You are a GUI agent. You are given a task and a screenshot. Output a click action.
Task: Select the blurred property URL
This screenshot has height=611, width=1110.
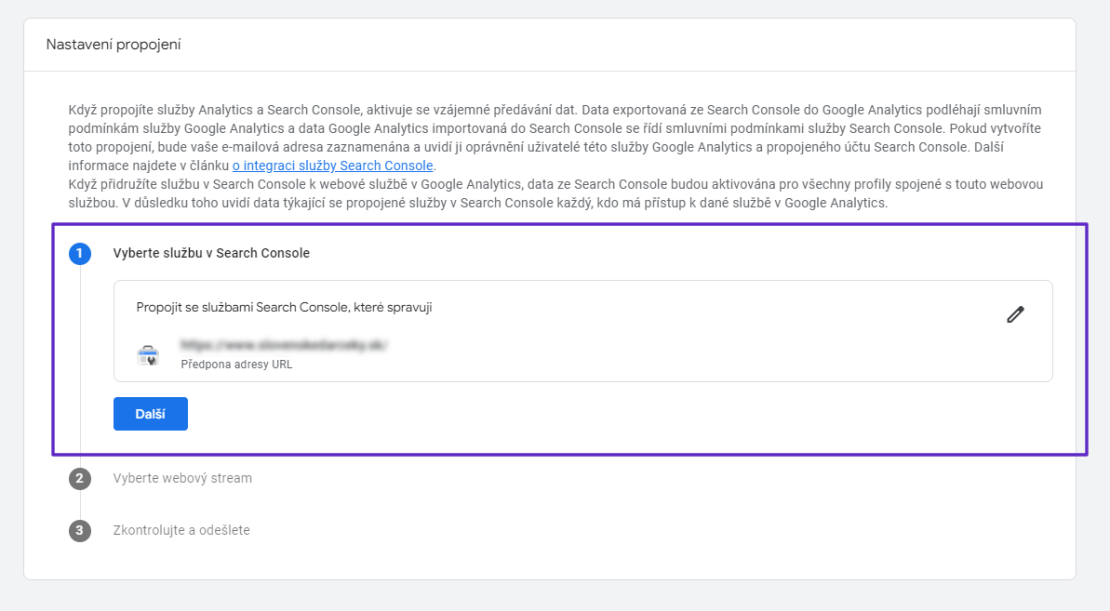pyautogui.click(x=284, y=345)
